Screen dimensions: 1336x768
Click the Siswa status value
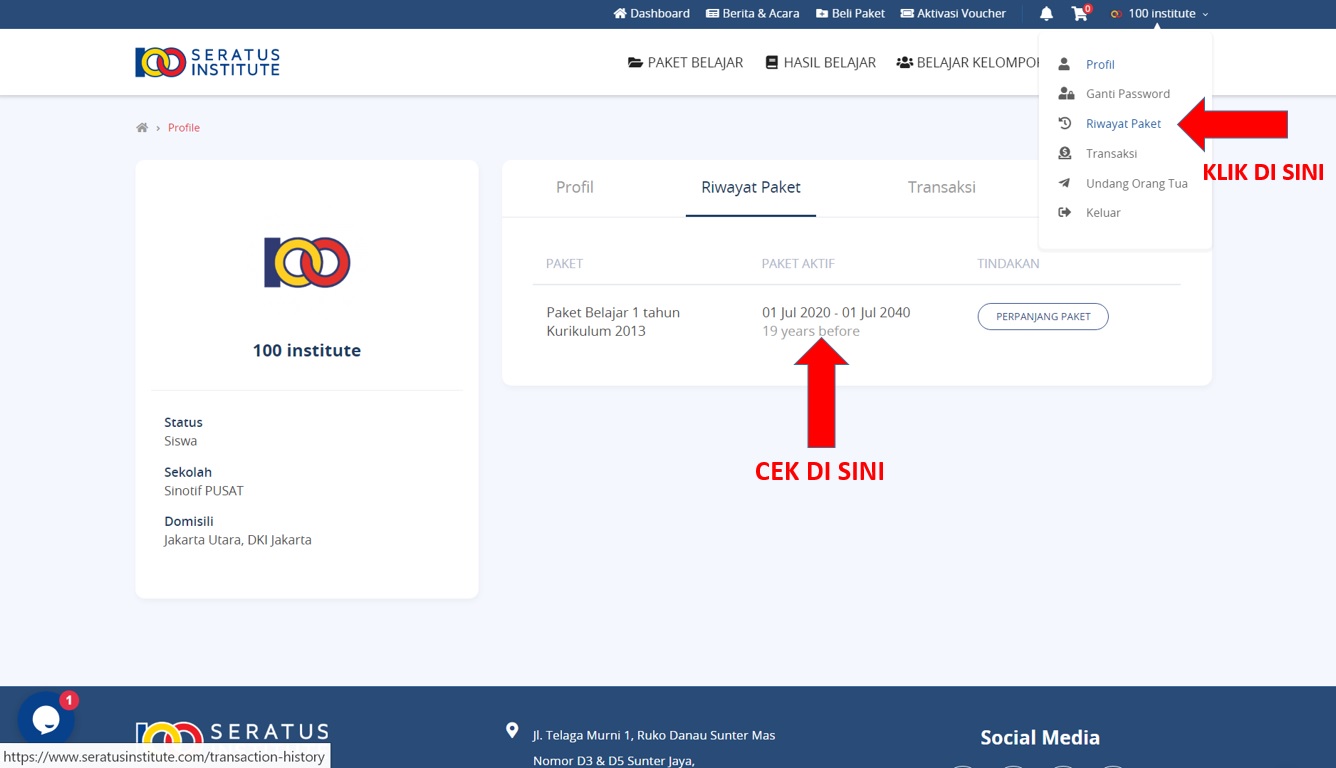coord(181,441)
